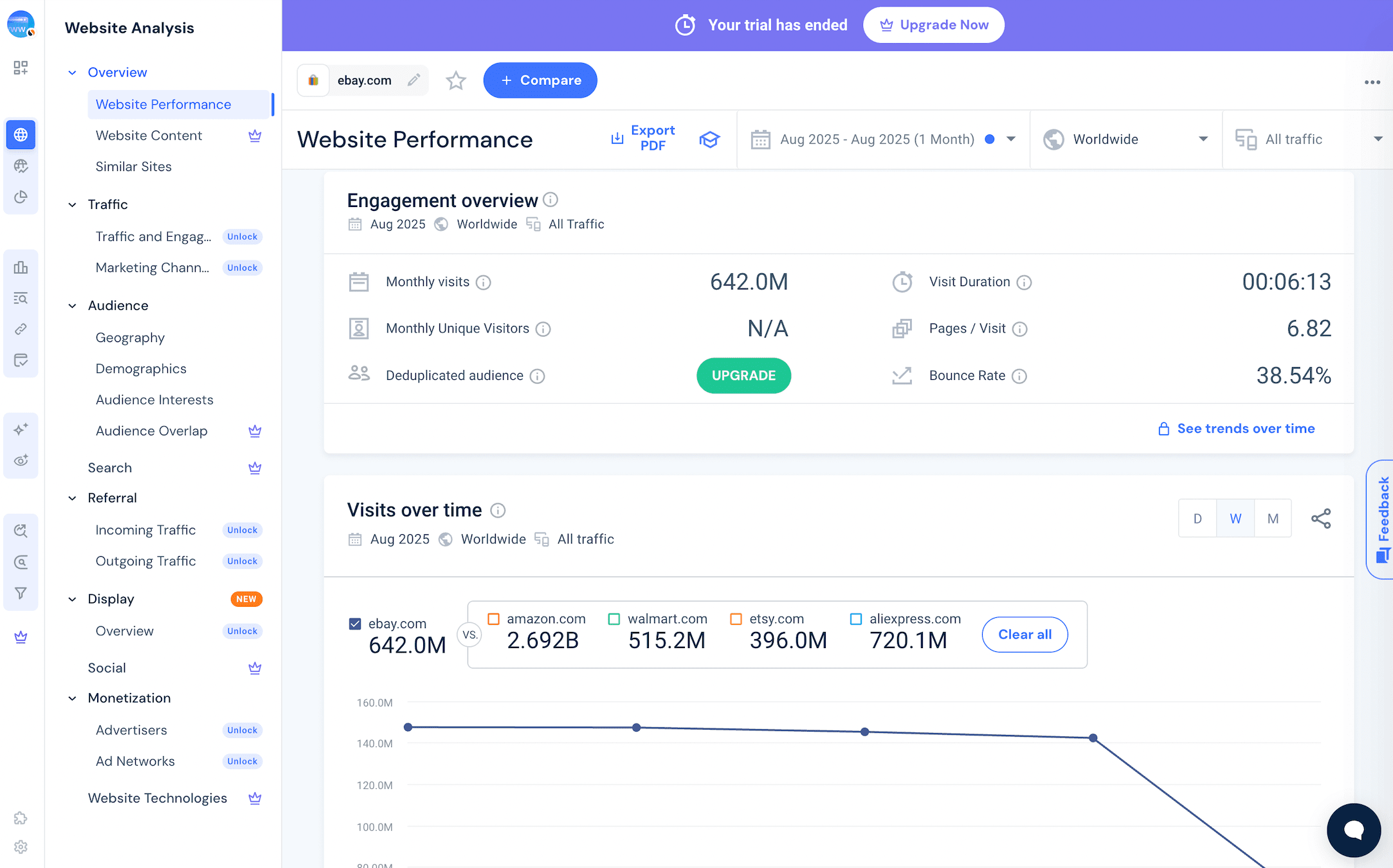Screen dimensions: 1393x868
Task: Click the Compare button
Action: (x=540, y=80)
